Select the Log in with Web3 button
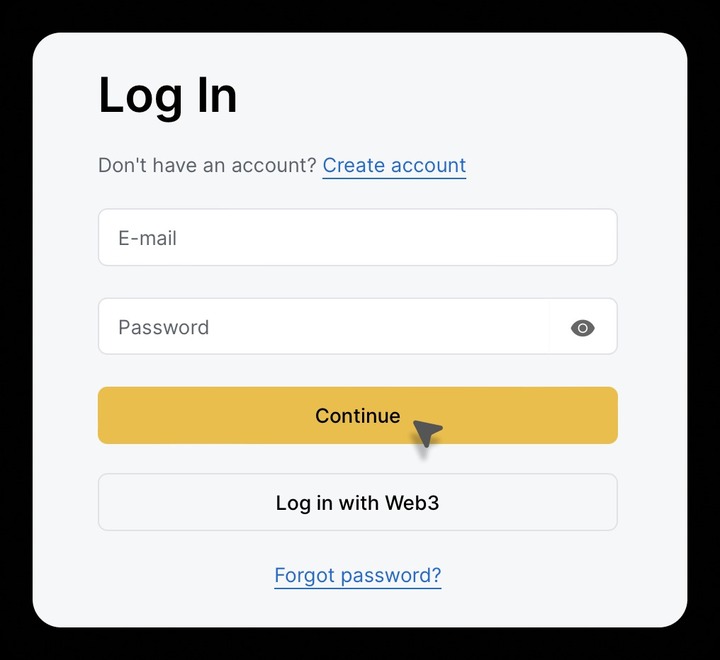Image resolution: width=720 pixels, height=660 pixels. [x=358, y=502]
